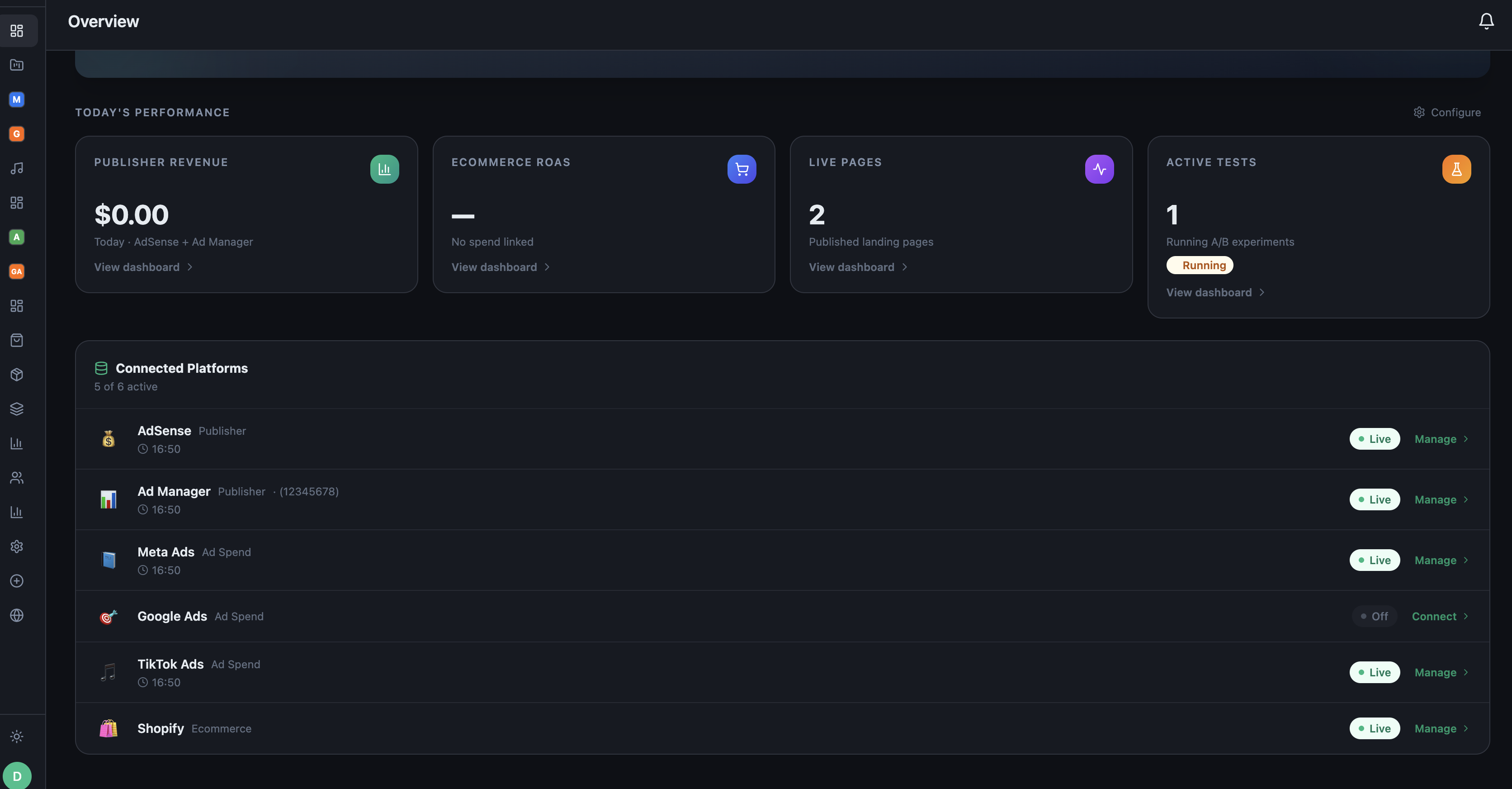Click the Live badge on Ad Manager row
The width and height of the screenshot is (1512, 789).
pyautogui.click(x=1375, y=499)
